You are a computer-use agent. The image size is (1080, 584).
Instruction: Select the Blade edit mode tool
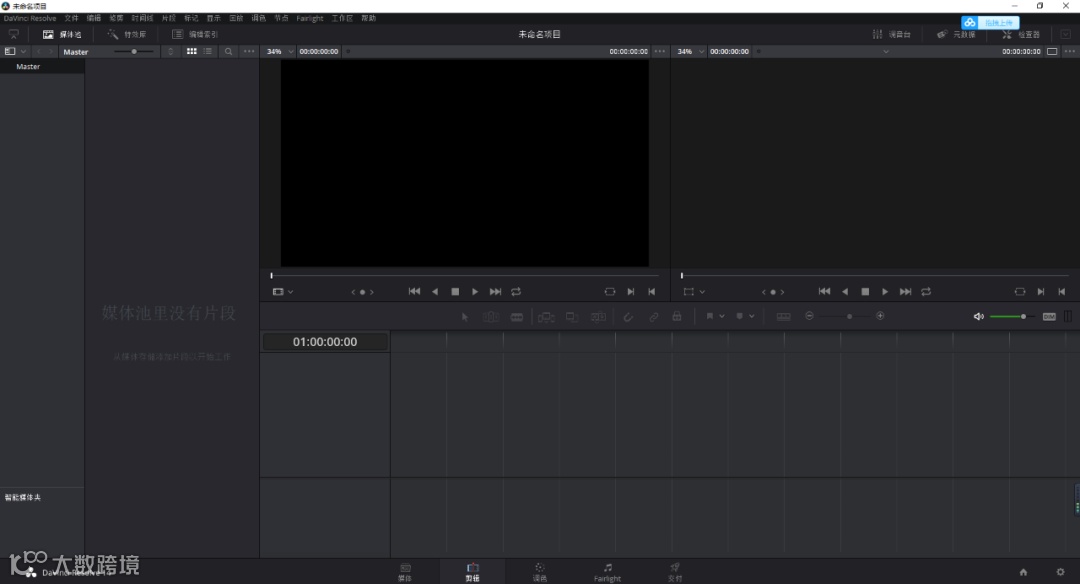517,317
